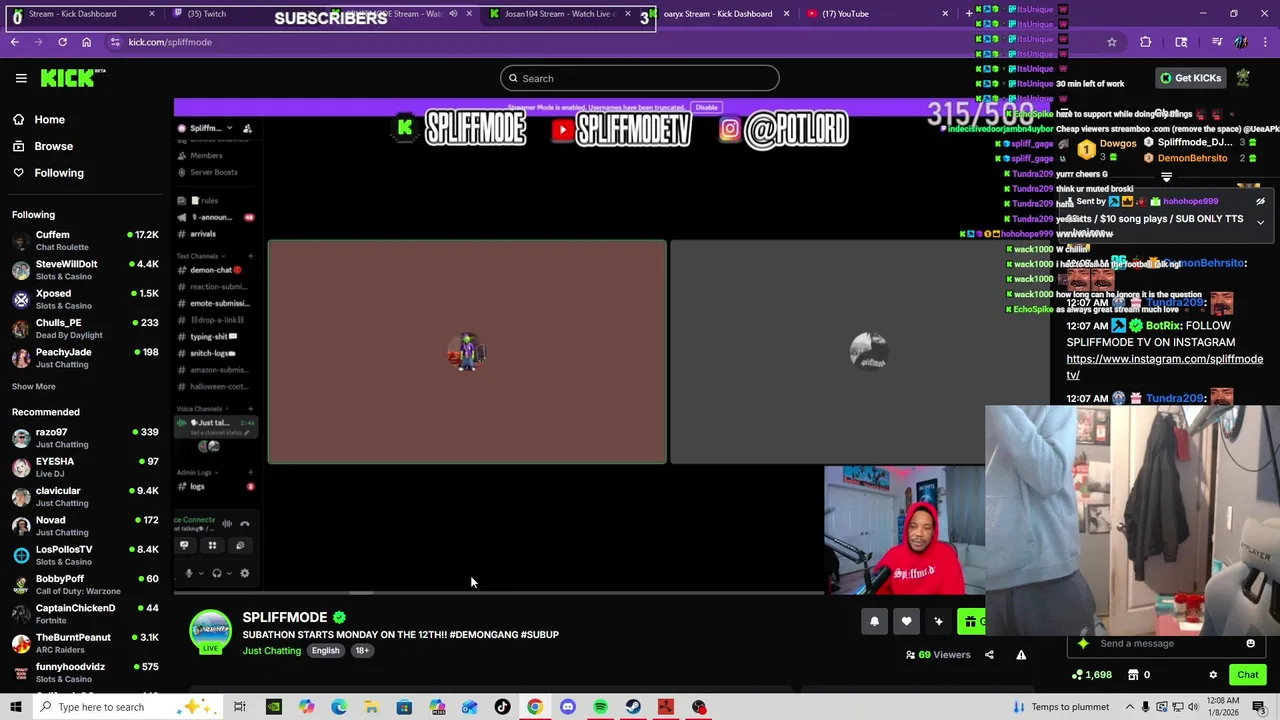Click the browser home button
Viewport: 1280px width, 720px height.
[86, 42]
